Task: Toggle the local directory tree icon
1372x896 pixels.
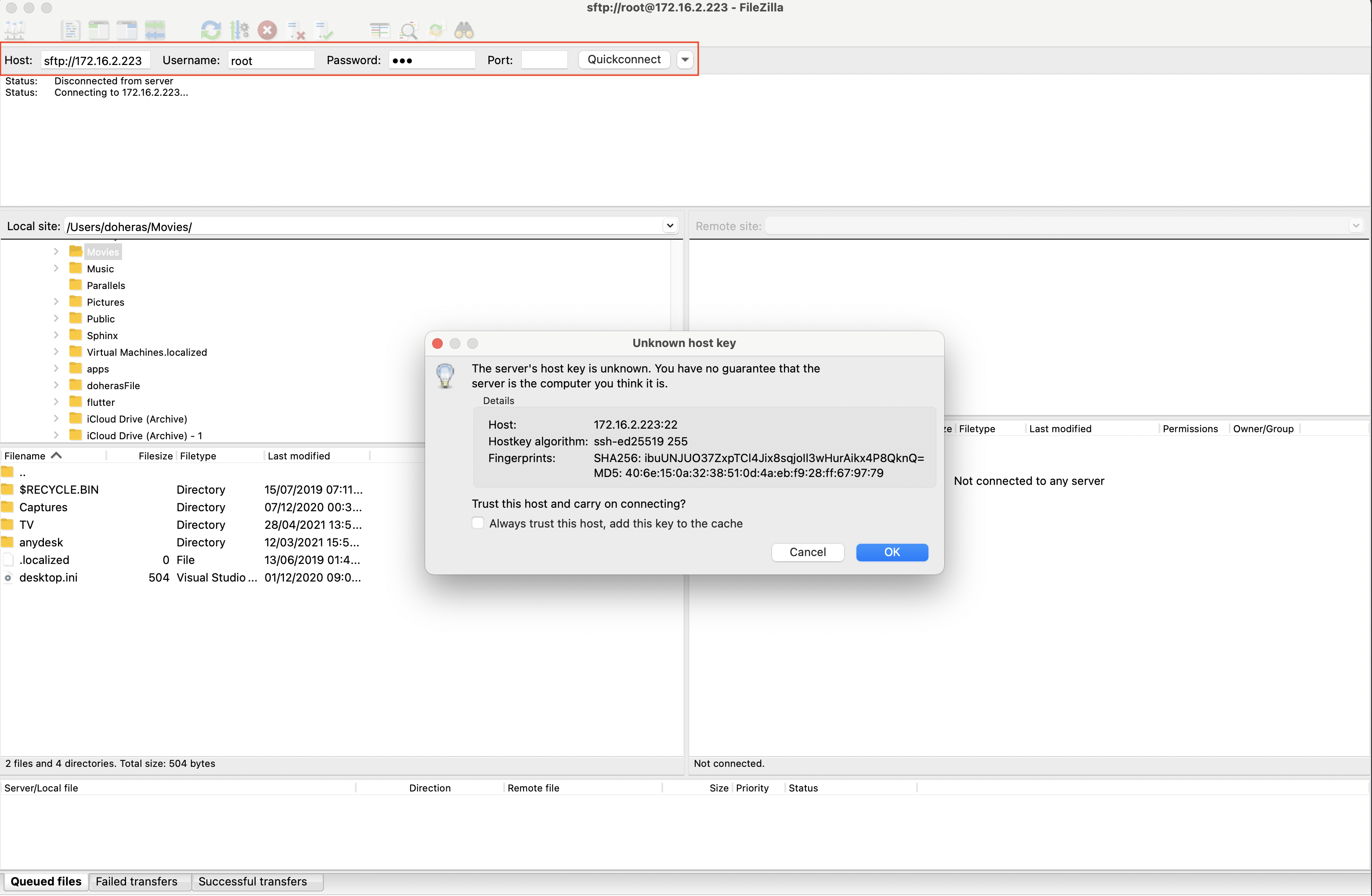Action: pyautogui.click(x=99, y=30)
